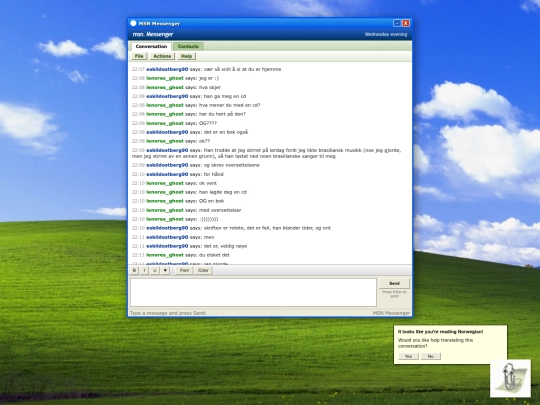Click the 'msn. Messenger' header logo
This screenshot has width=540, height=405.
153,34
